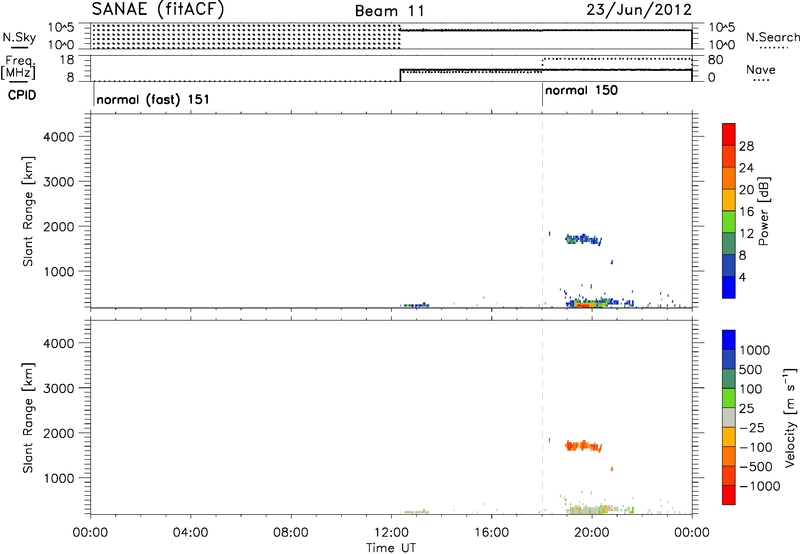The image size is (800, 554).
Task: Click the '04:00' time axis label
Action: click(190, 532)
